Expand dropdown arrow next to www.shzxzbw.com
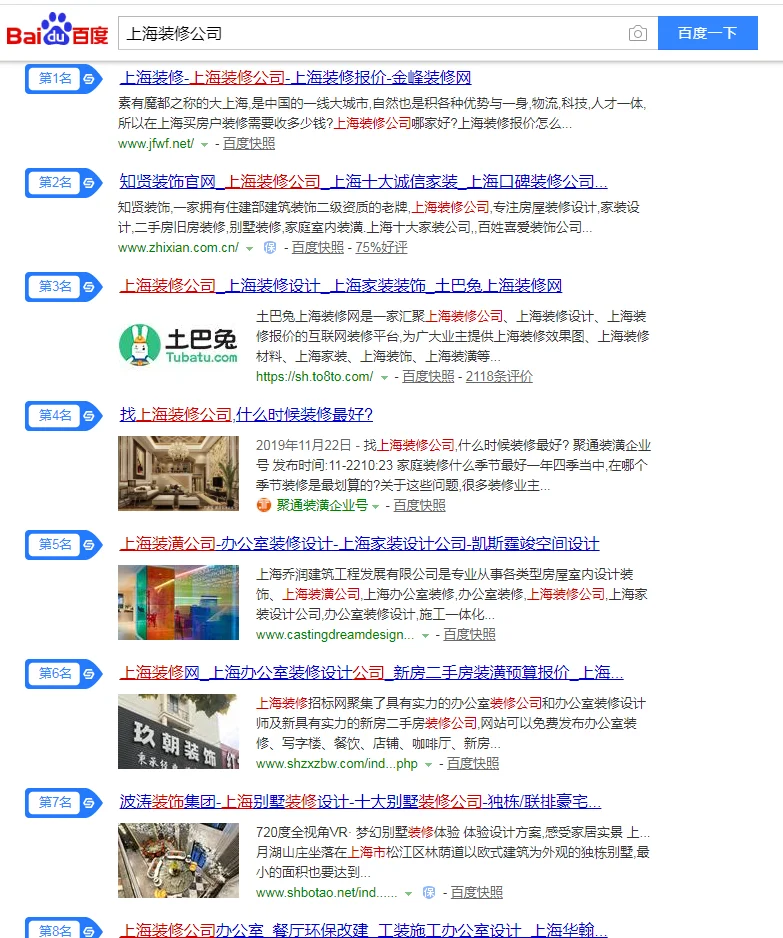This screenshot has height=938, width=783. (428, 765)
